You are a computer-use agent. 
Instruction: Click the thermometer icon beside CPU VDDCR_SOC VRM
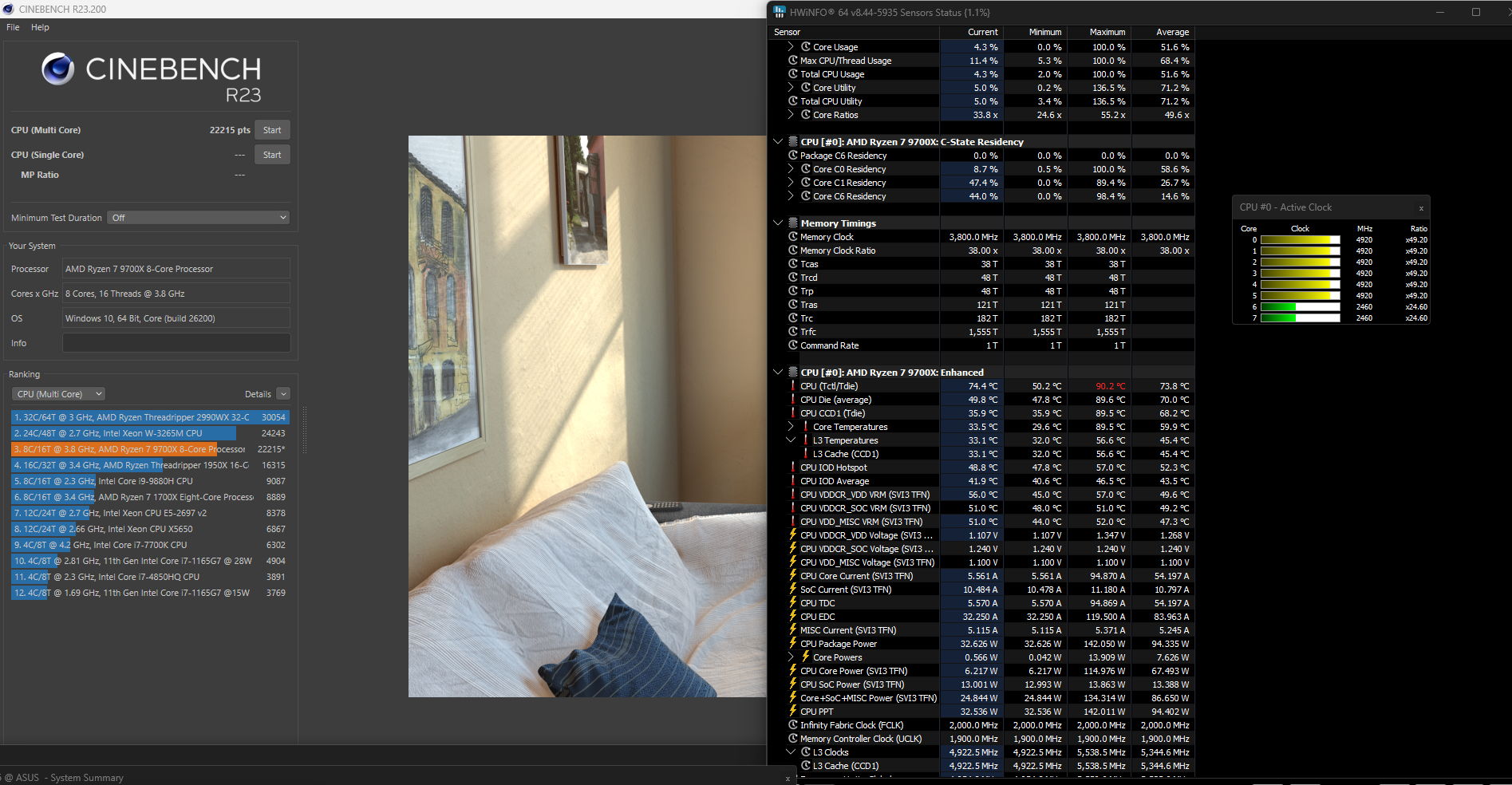793,507
